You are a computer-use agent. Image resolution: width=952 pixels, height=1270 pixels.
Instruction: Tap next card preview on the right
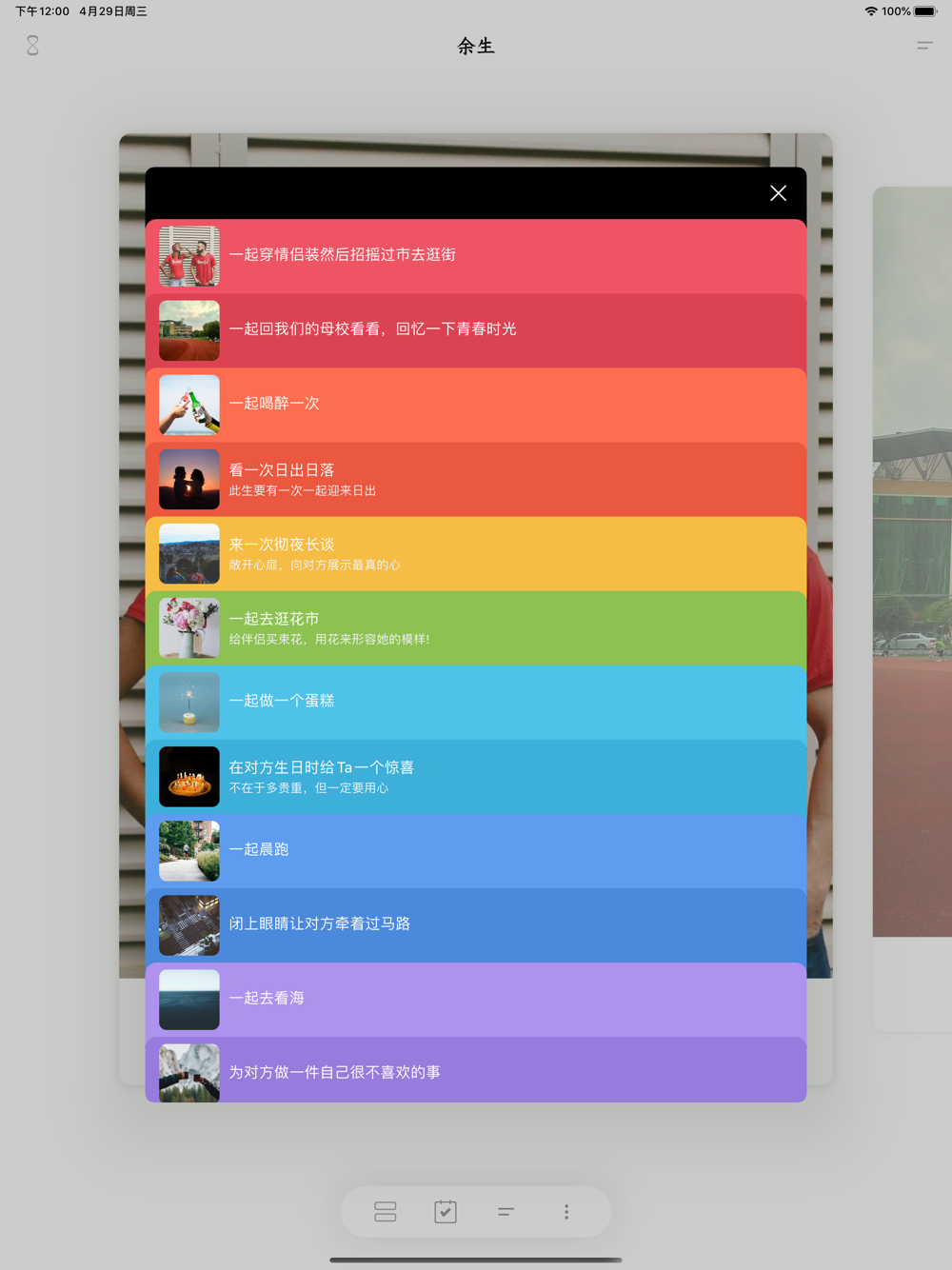point(912,609)
